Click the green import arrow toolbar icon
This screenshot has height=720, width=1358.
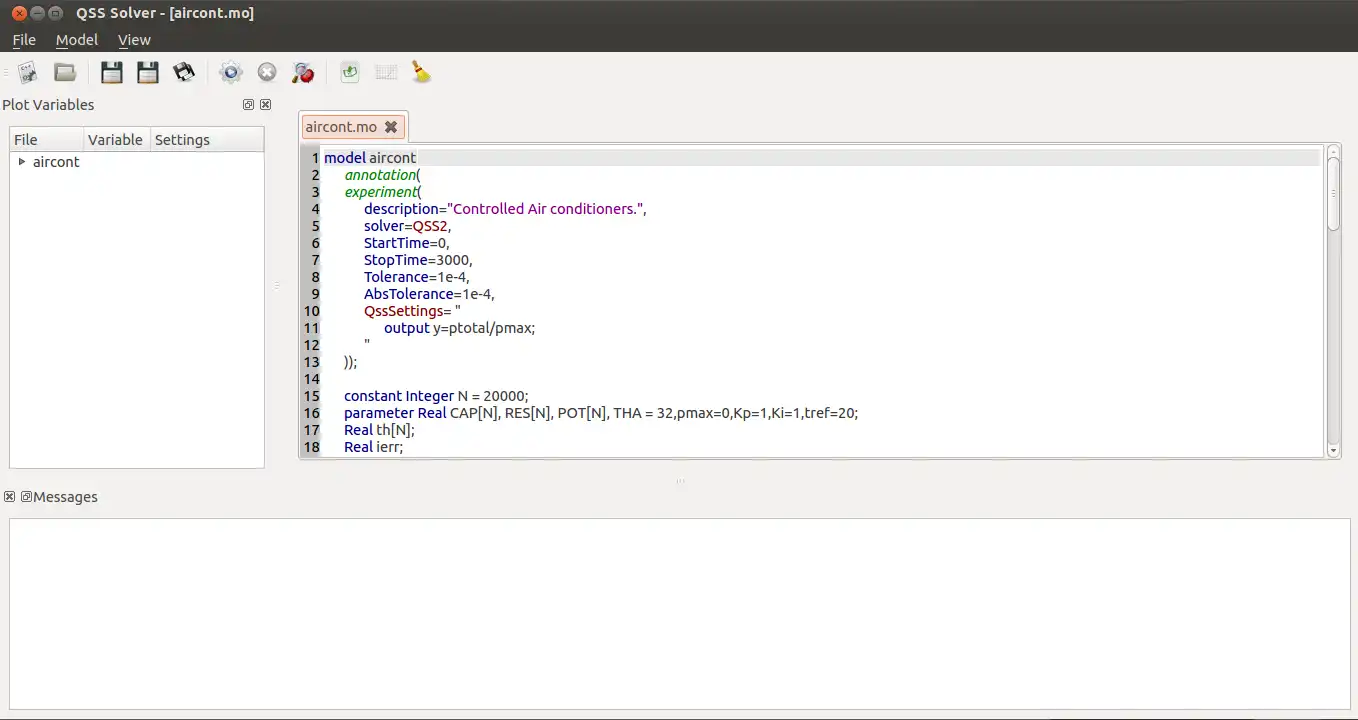350,72
